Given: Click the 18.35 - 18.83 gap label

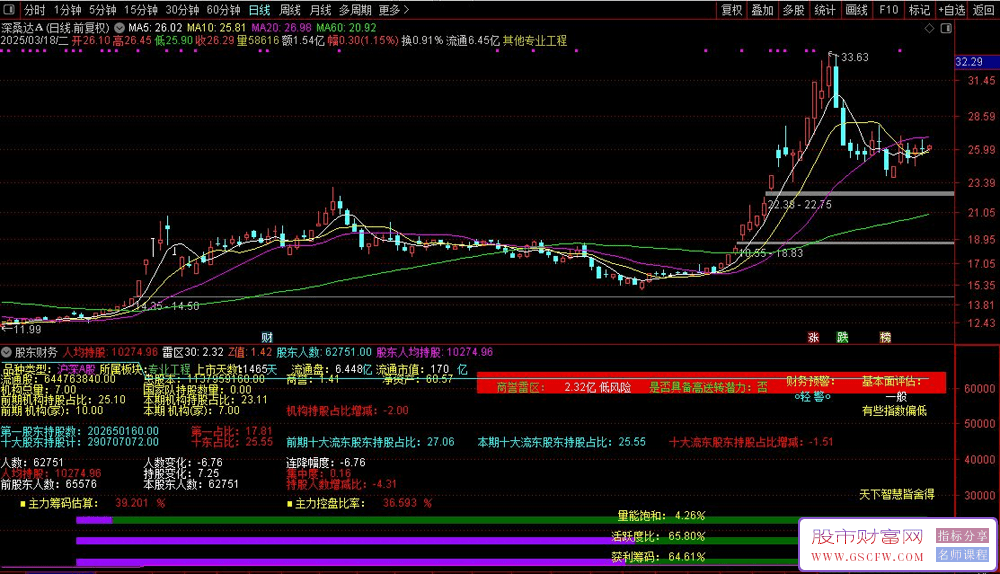Looking at the screenshot, I should pos(770,253).
